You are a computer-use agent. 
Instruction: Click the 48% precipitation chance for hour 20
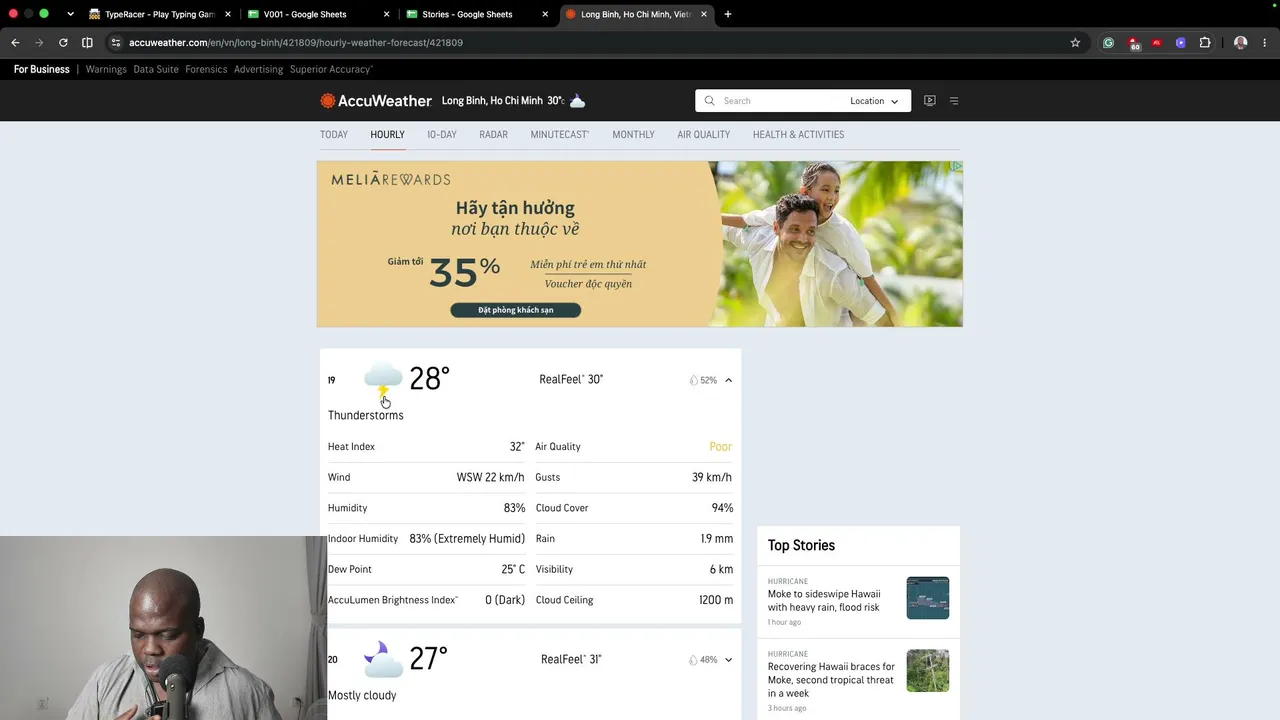[x=703, y=660]
